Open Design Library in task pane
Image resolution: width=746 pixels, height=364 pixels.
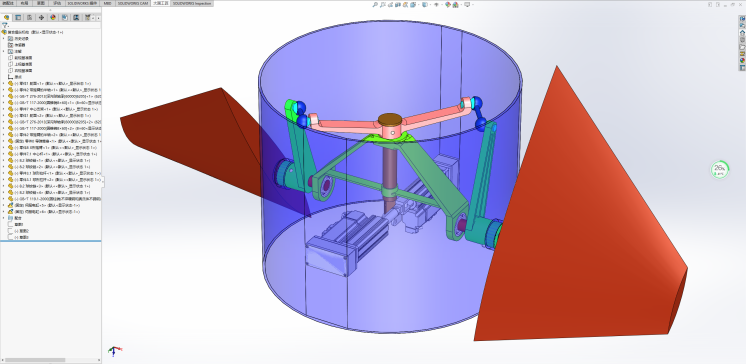click(x=742, y=25)
